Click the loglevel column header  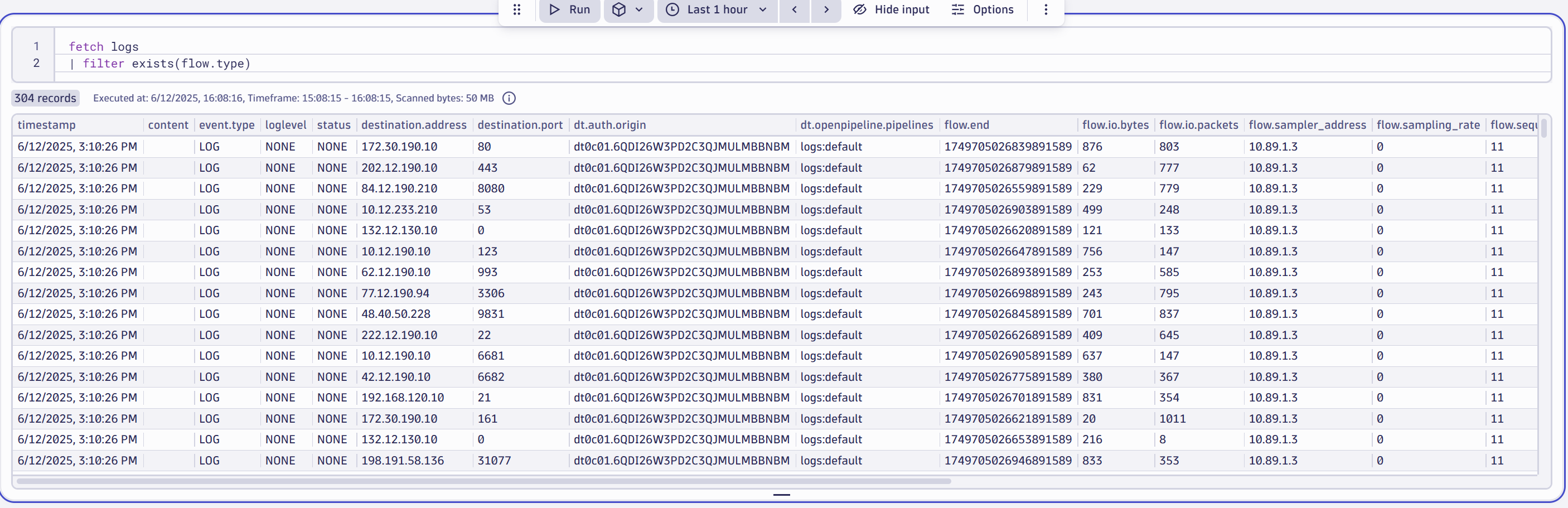(x=286, y=125)
